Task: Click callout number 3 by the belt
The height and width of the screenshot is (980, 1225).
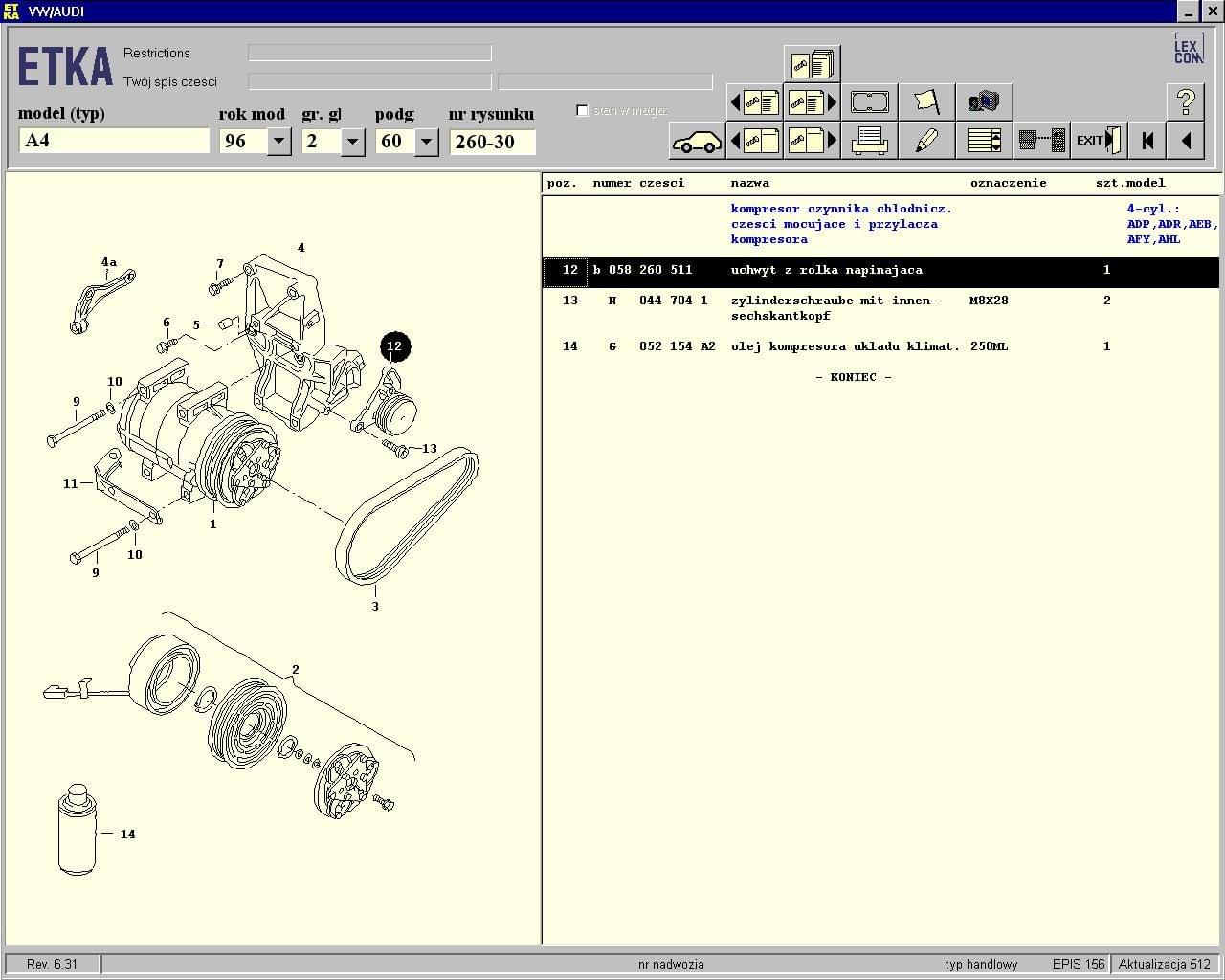Action: tap(375, 606)
